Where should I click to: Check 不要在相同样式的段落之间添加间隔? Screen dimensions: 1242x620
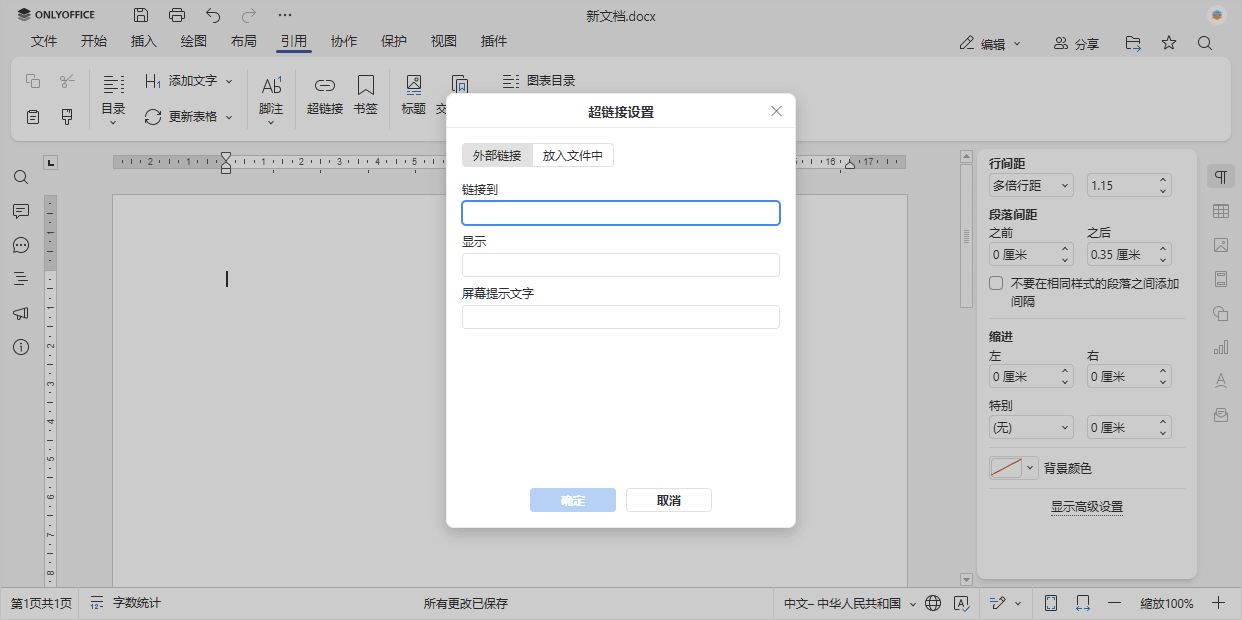coord(996,282)
